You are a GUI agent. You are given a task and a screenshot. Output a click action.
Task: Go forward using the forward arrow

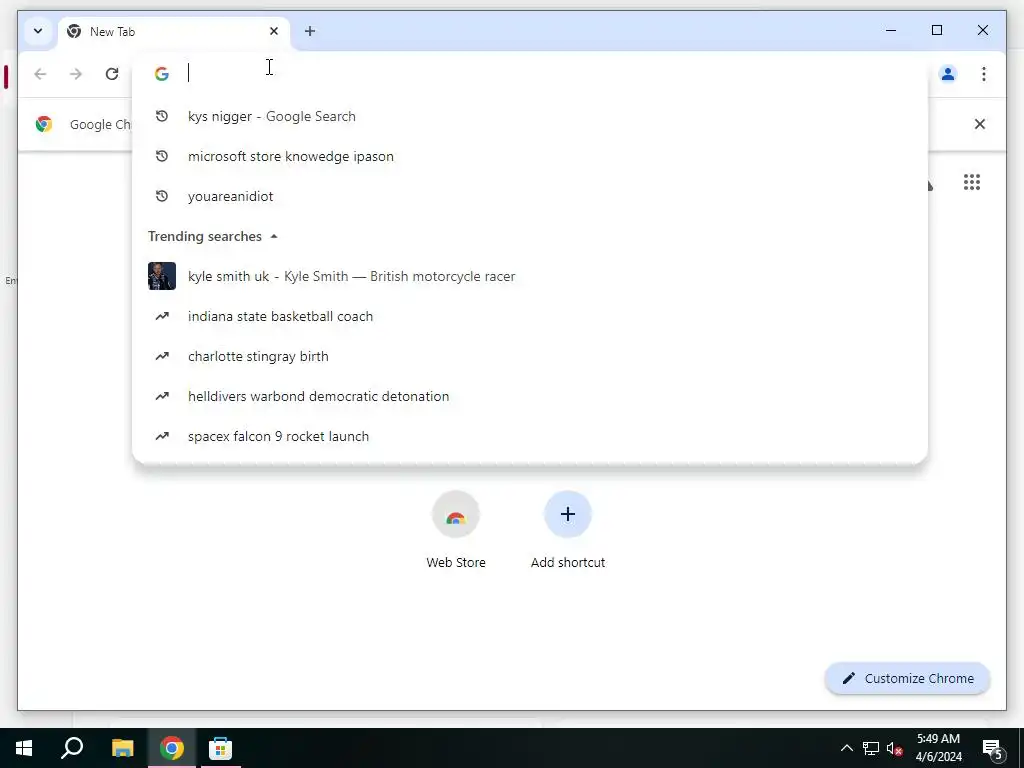coord(76,74)
